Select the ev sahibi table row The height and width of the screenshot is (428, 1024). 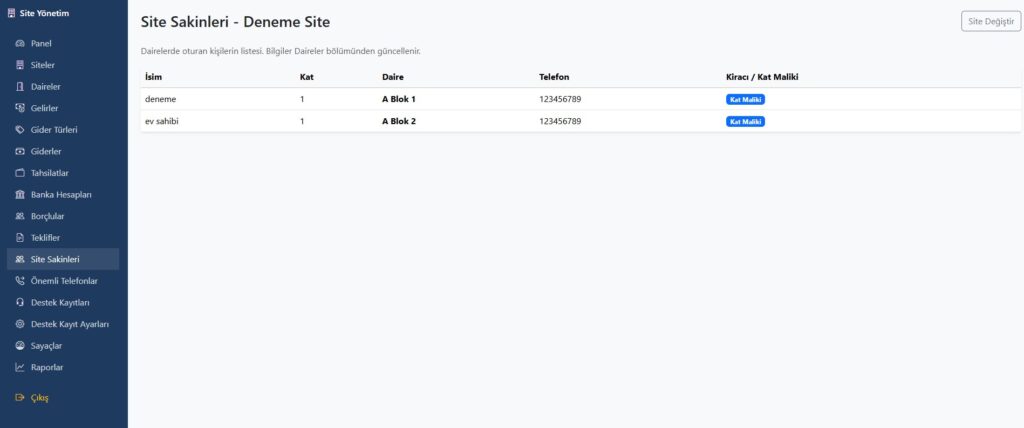tap(400, 121)
